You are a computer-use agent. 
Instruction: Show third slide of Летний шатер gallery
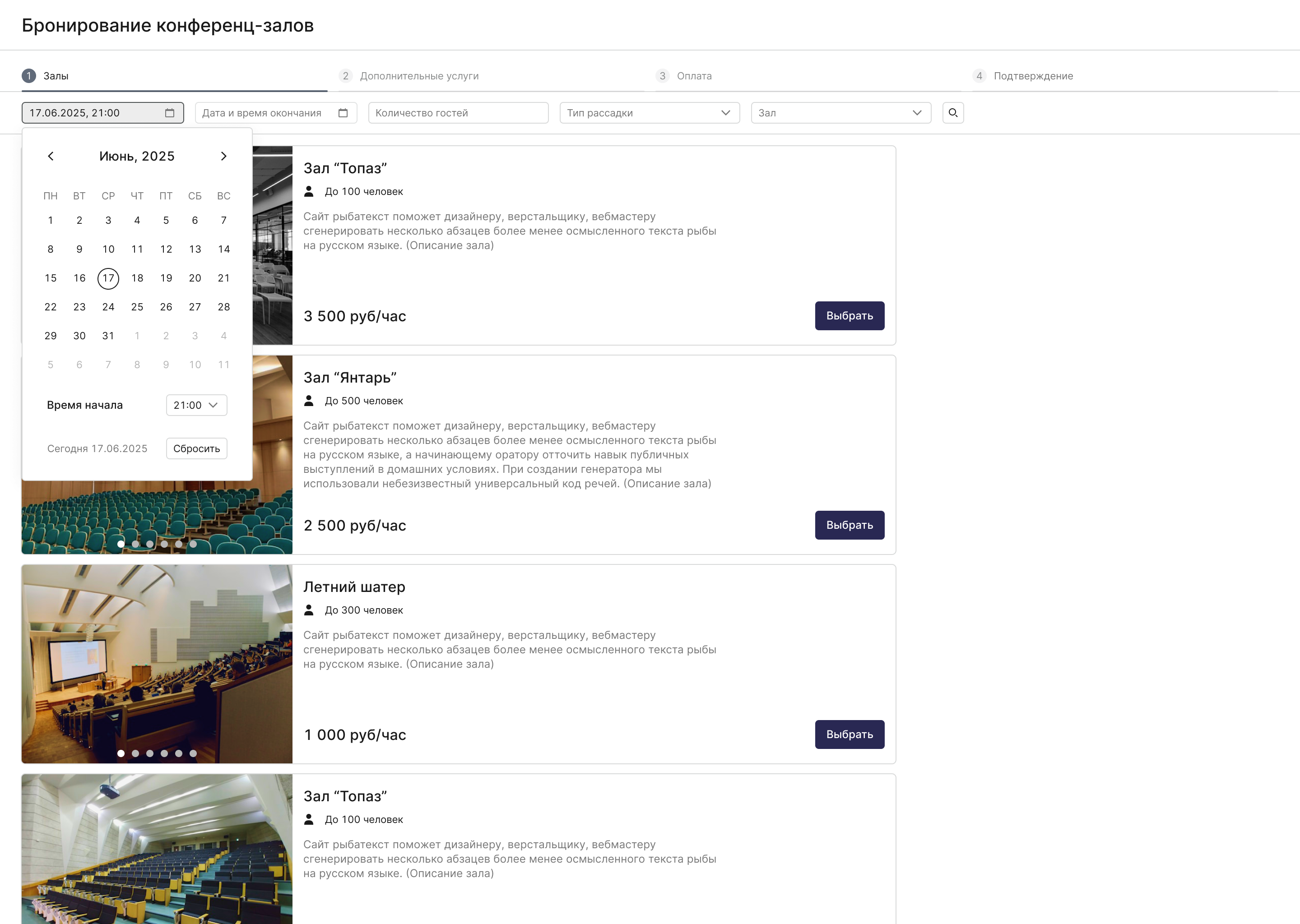(150, 753)
